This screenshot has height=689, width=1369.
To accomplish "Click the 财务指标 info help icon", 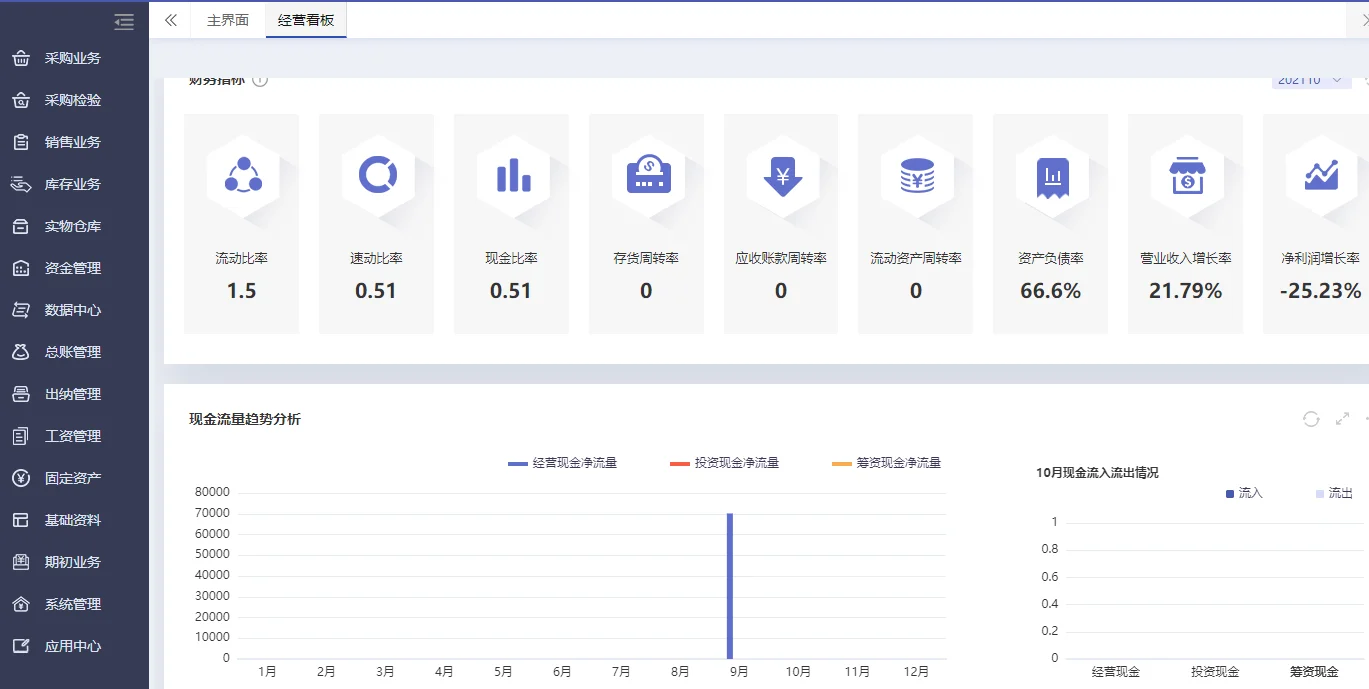I will tap(260, 80).
